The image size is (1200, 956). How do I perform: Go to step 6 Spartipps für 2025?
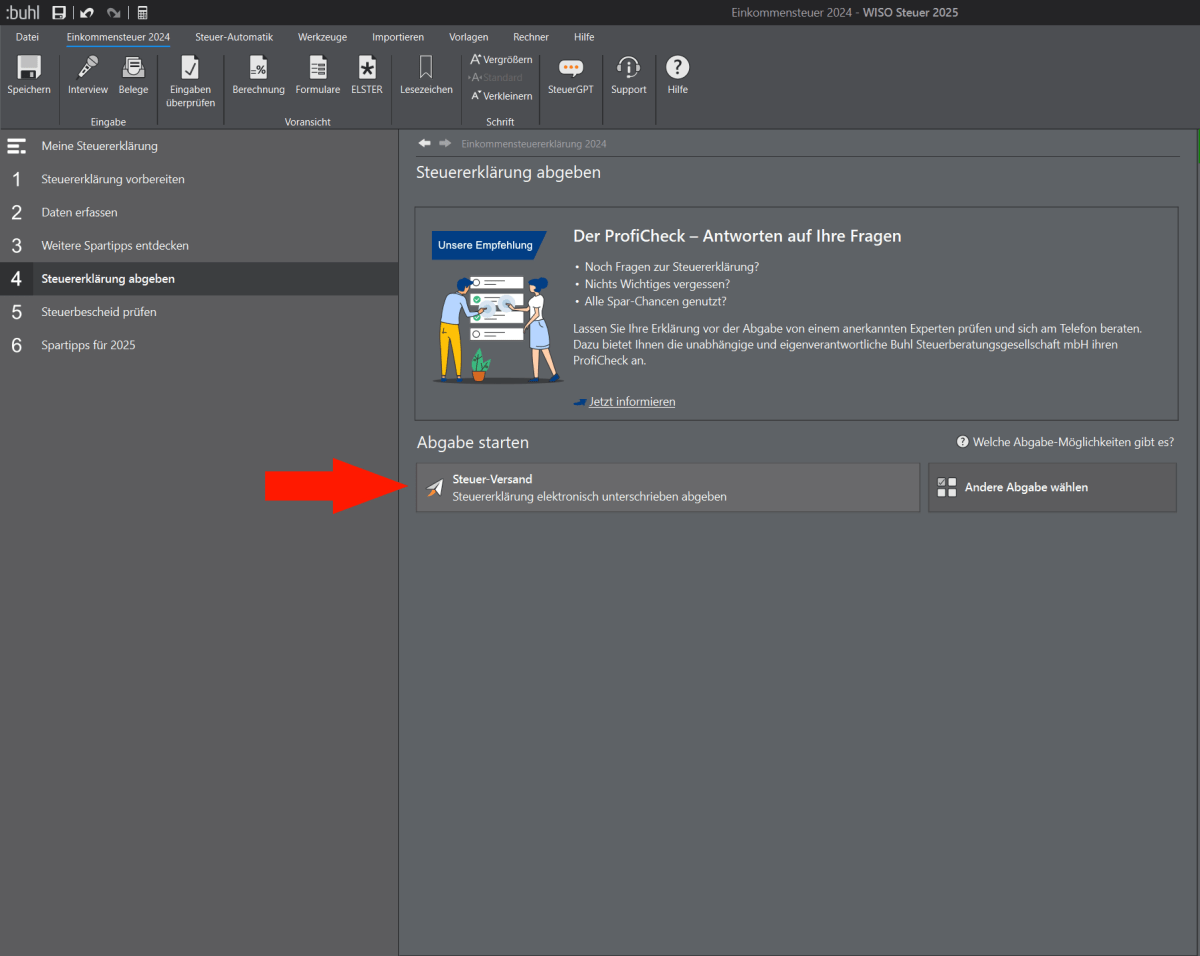[199, 344]
